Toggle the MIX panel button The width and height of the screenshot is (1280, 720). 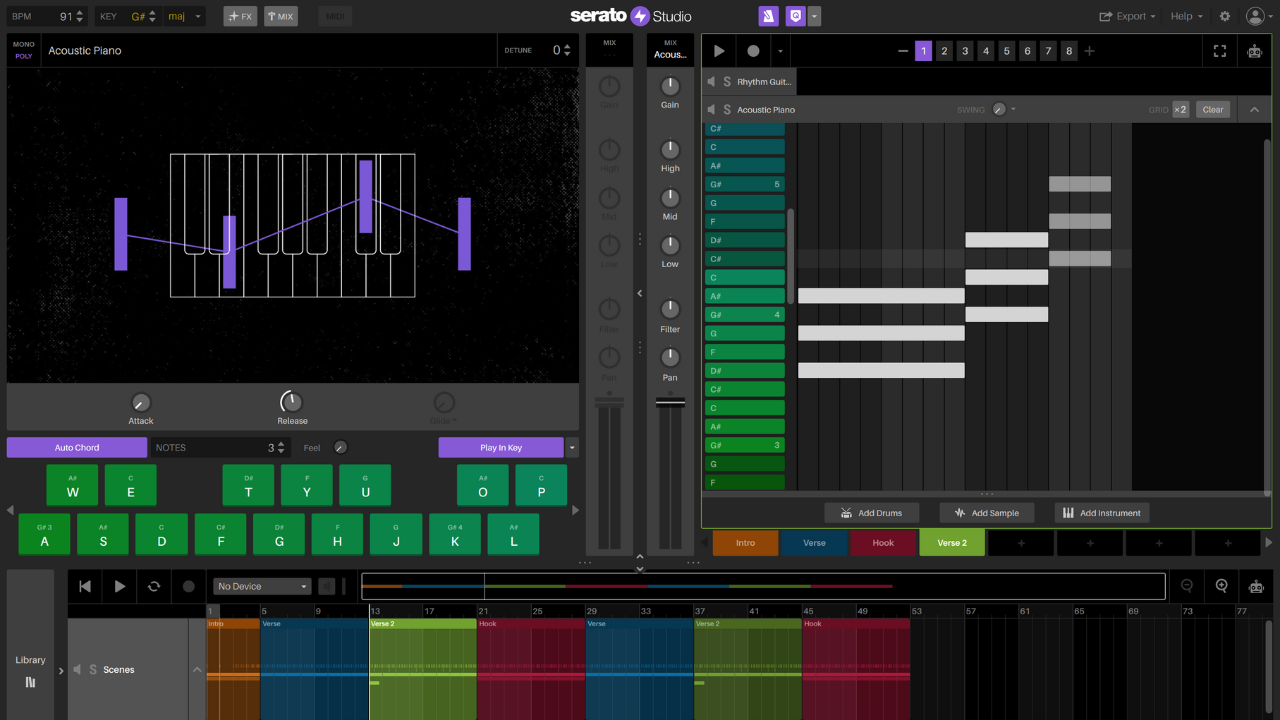pyautogui.click(x=281, y=16)
